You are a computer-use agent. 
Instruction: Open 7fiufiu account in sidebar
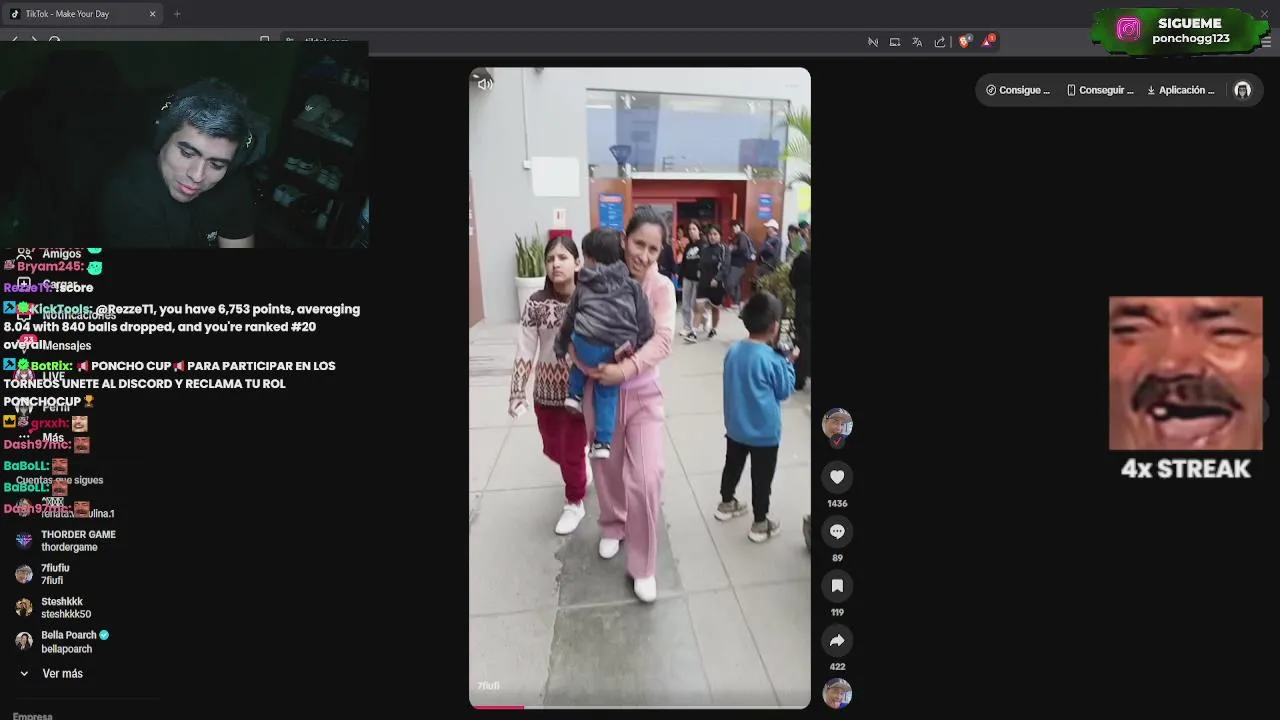(x=55, y=574)
